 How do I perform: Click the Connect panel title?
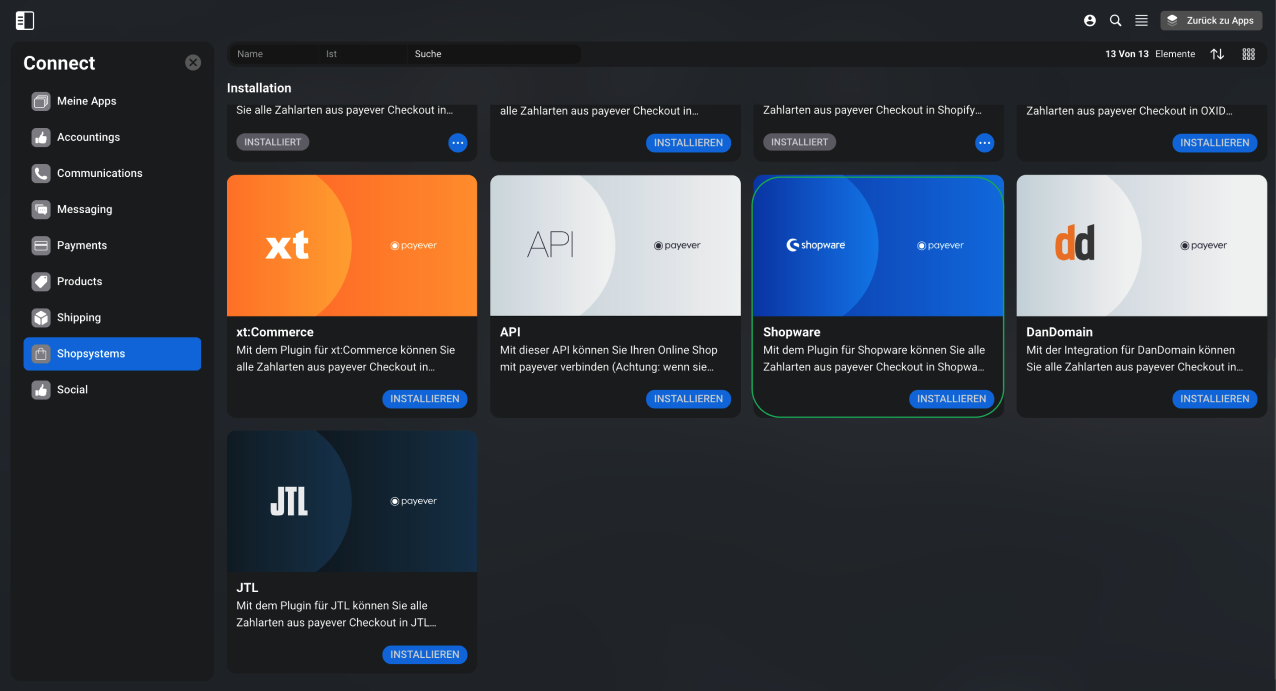(59, 63)
